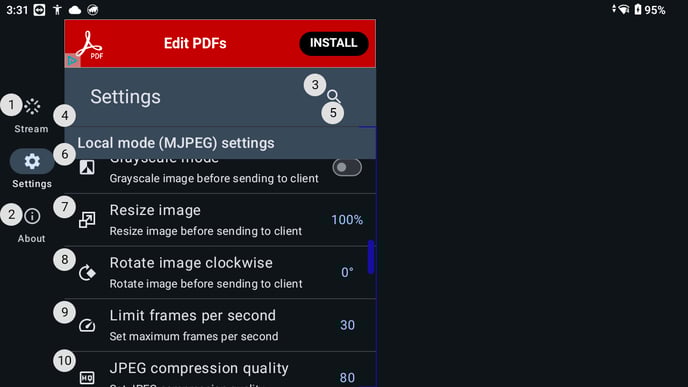Open the JPEG quality 80 value
The height and width of the screenshot is (387, 688).
click(347, 378)
